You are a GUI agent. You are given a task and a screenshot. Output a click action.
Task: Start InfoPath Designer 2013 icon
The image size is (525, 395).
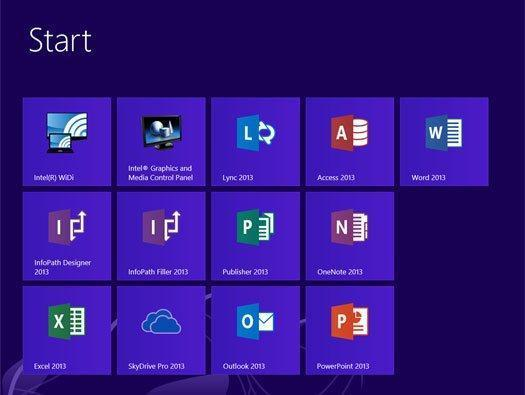(x=67, y=227)
